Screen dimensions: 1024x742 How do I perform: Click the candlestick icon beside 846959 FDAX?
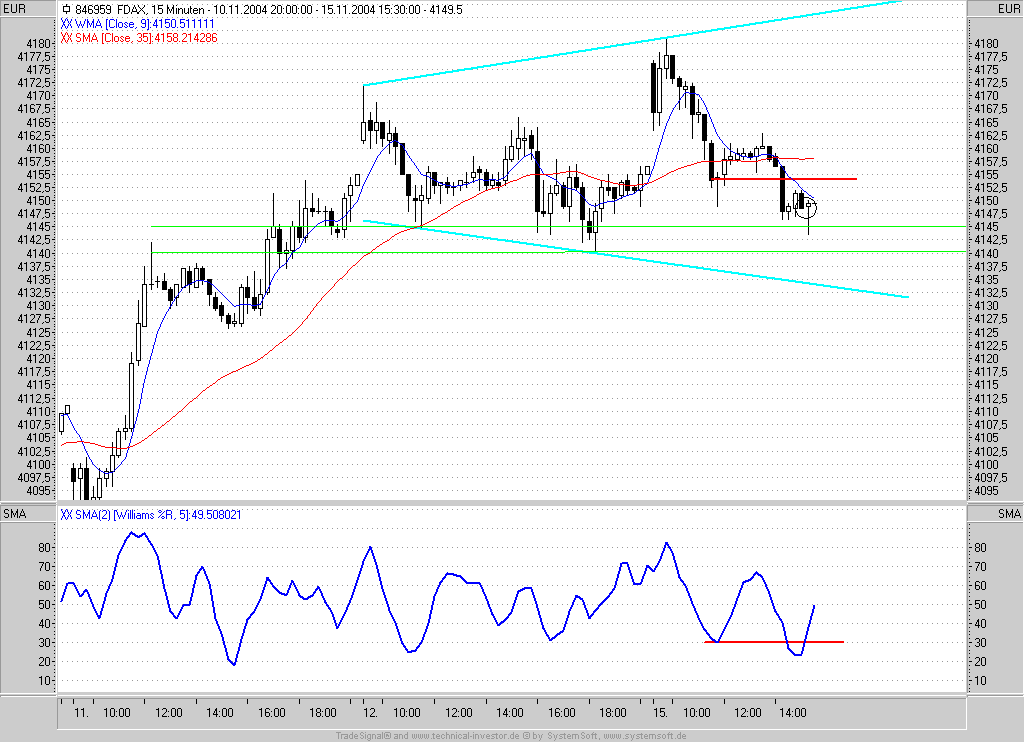[66, 9]
